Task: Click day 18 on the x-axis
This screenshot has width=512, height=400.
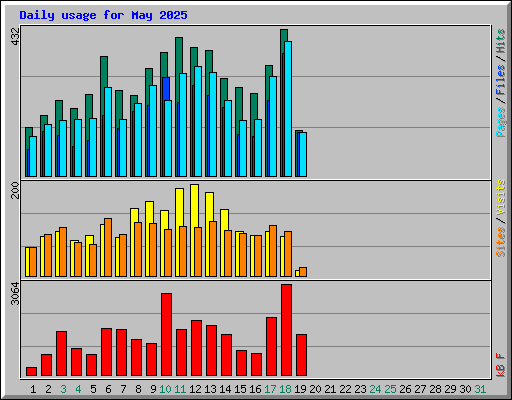Action: pyautogui.click(x=285, y=389)
